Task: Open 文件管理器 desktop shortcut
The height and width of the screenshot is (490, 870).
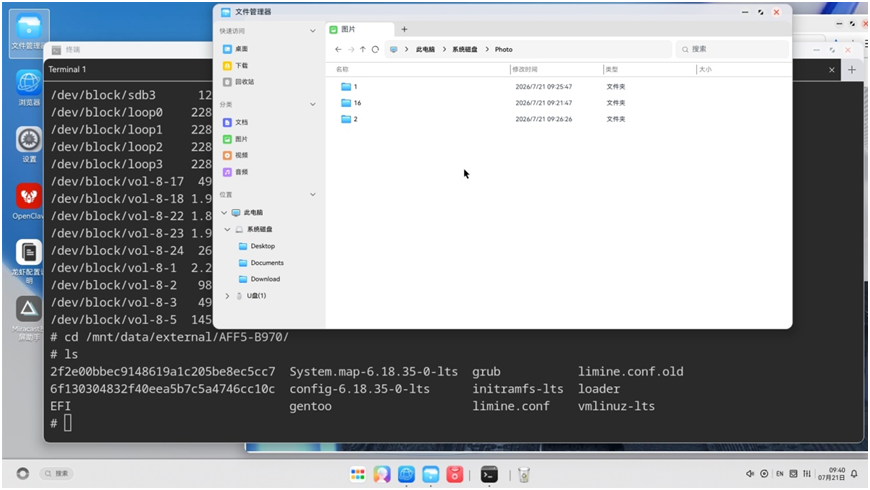Action: pos(28,32)
